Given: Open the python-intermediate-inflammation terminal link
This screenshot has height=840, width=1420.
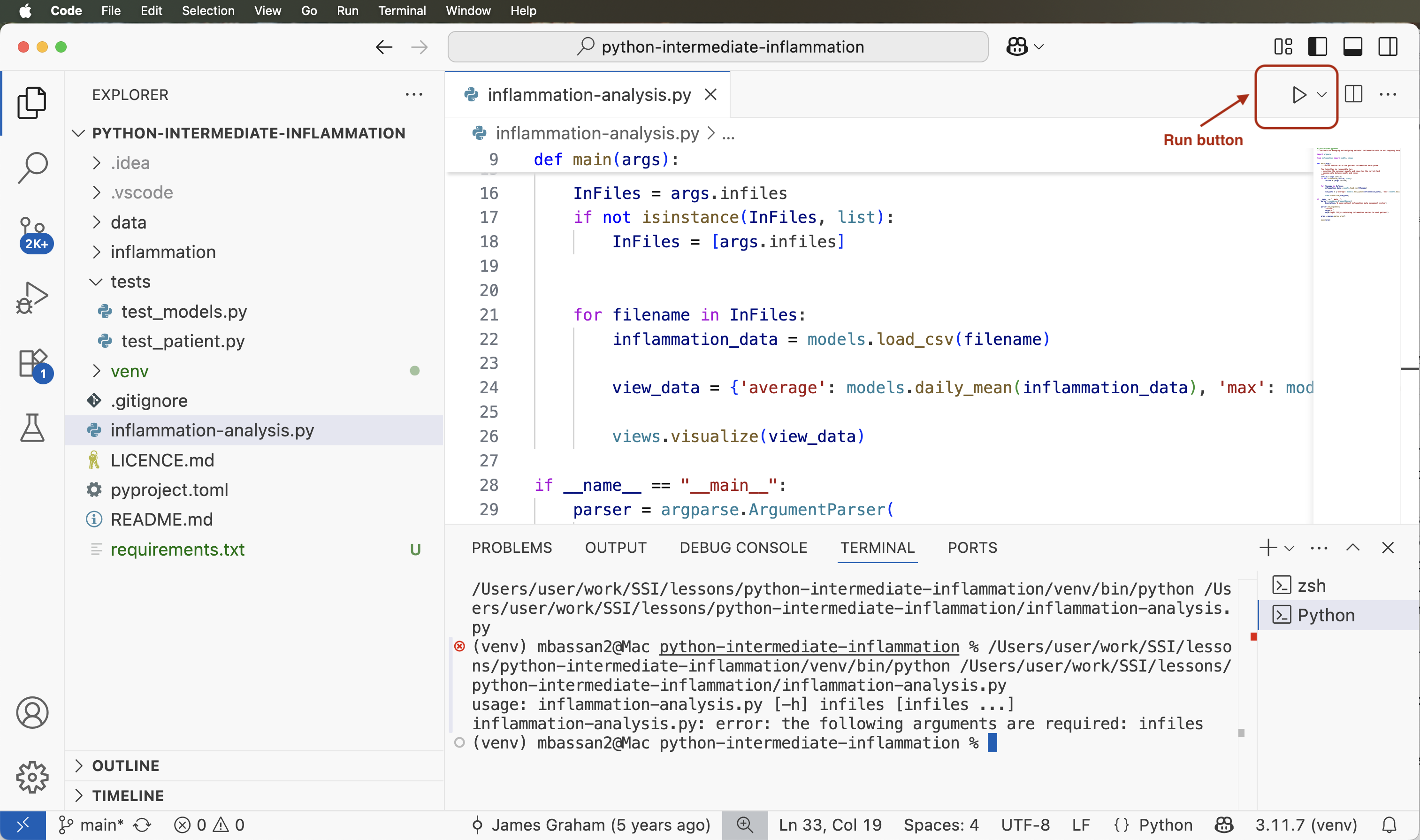Looking at the screenshot, I should pyautogui.click(x=808, y=647).
